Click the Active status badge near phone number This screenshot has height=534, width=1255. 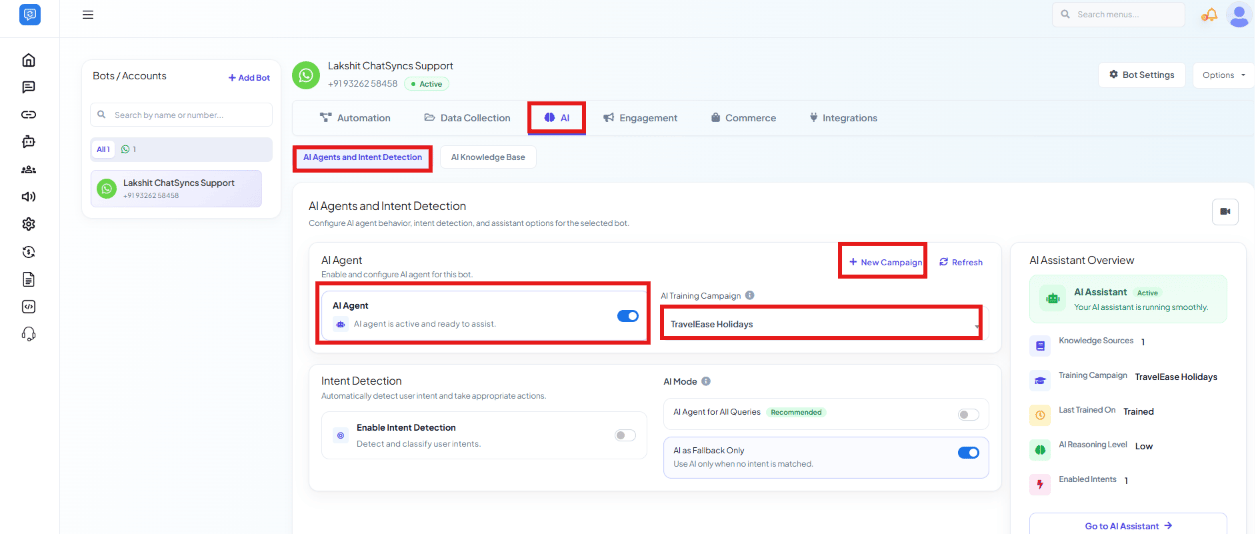[427, 84]
